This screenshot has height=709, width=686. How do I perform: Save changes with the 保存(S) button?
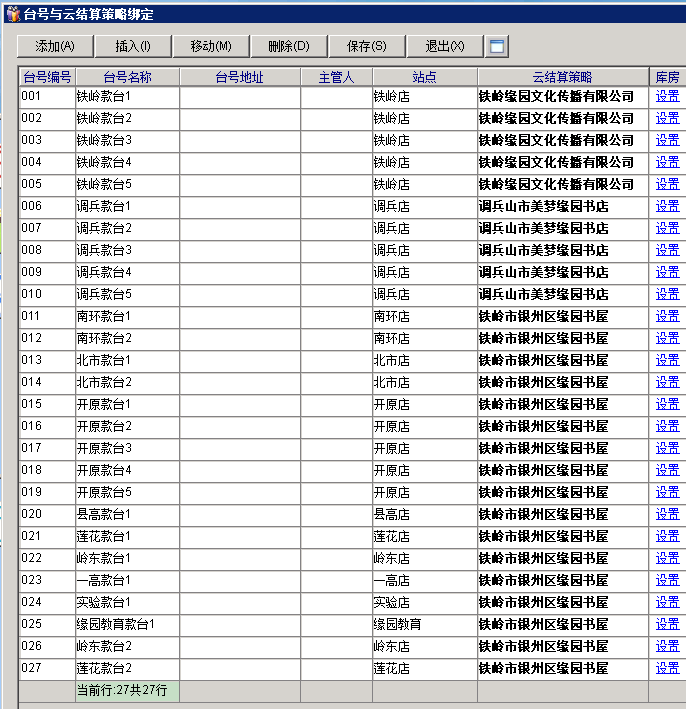(x=366, y=46)
